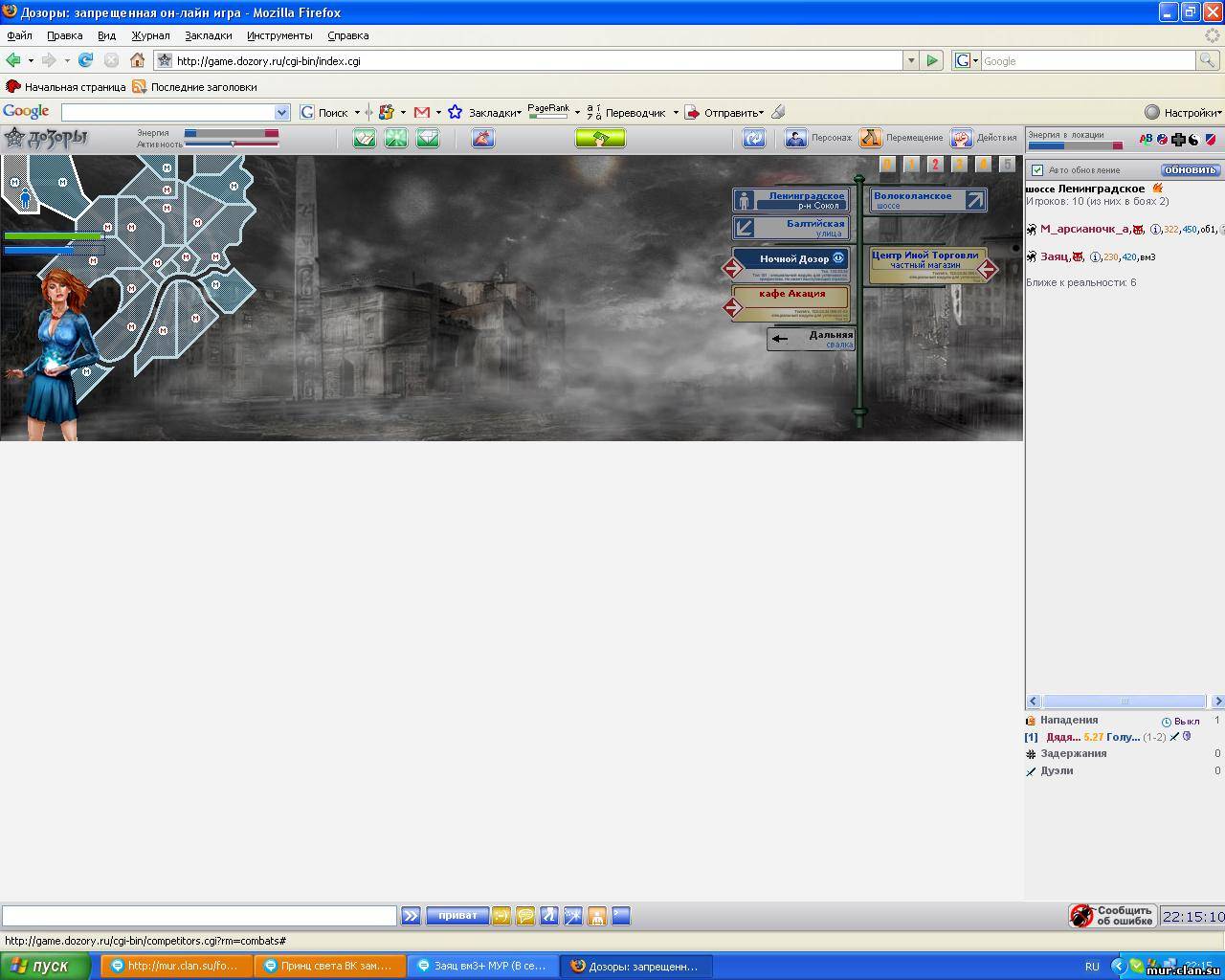Open the Нападения attacks section
Viewport: 1225px width, 980px height.
tap(1069, 720)
